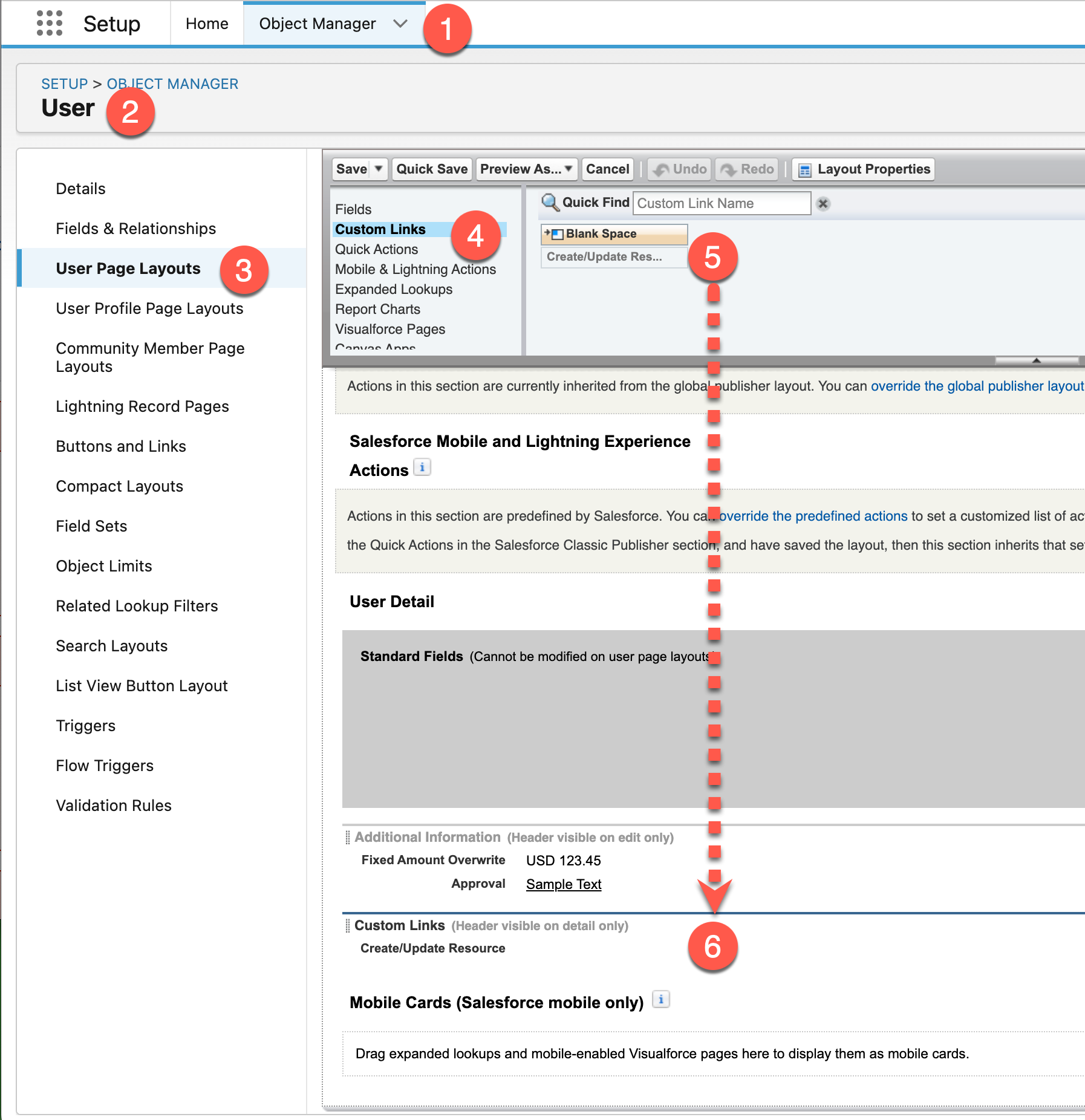Open Triggers in the sidebar
This screenshot has width=1085, height=1120.
pyautogui.click(x=85, y=726)
